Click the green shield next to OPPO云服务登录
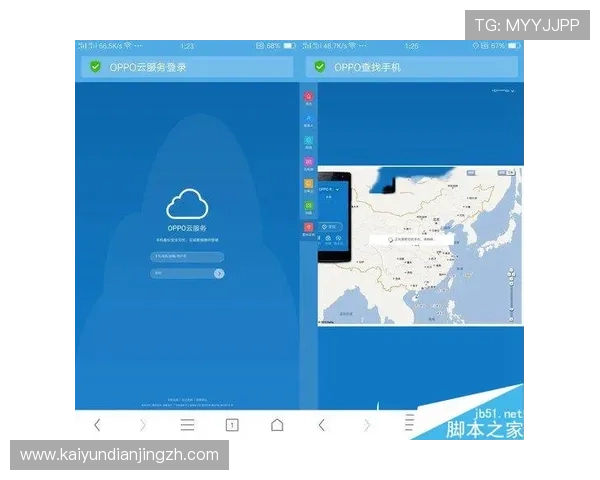 coord(95,67)
